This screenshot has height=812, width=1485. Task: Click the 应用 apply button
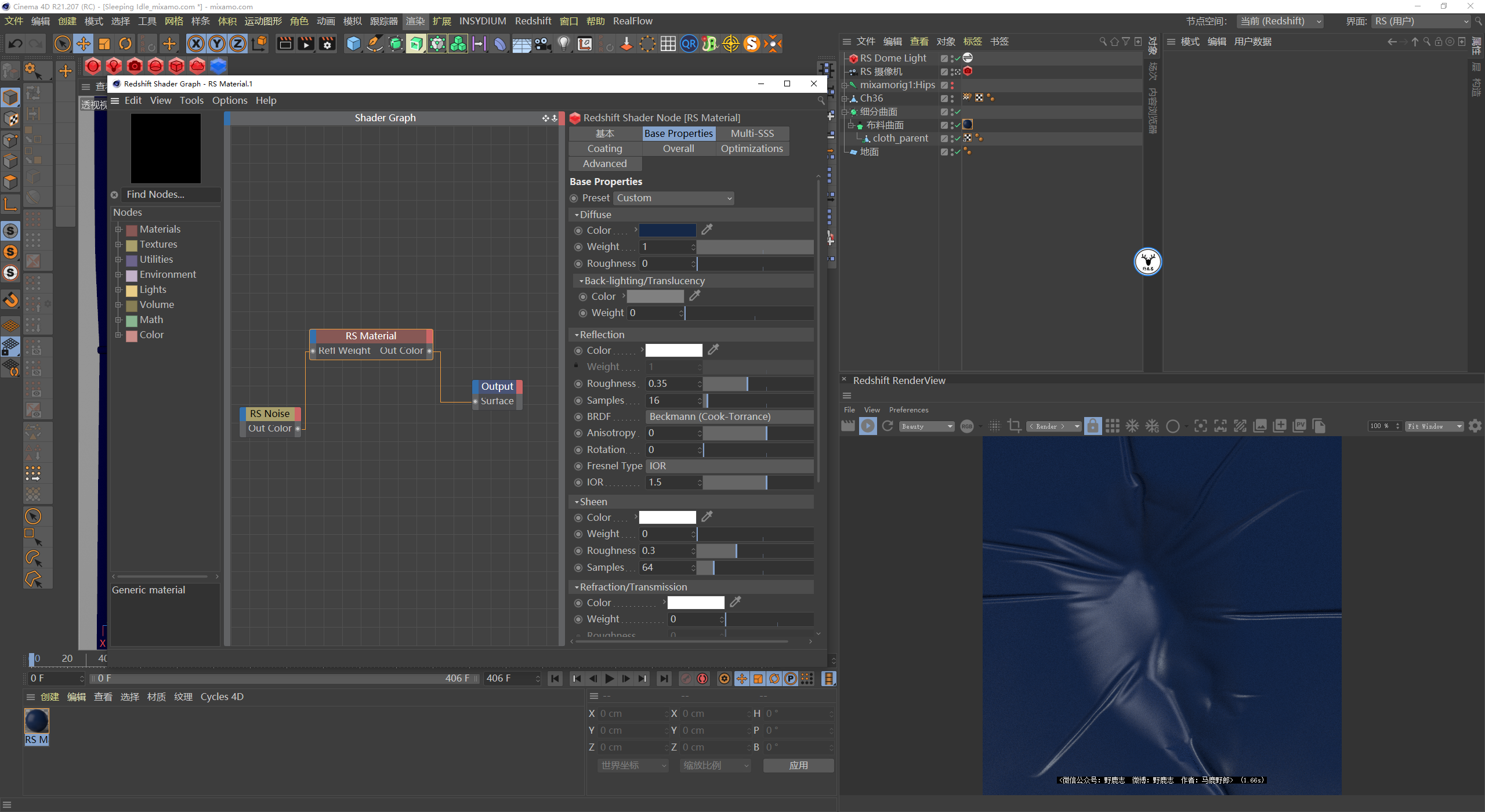tap(798, 766)
